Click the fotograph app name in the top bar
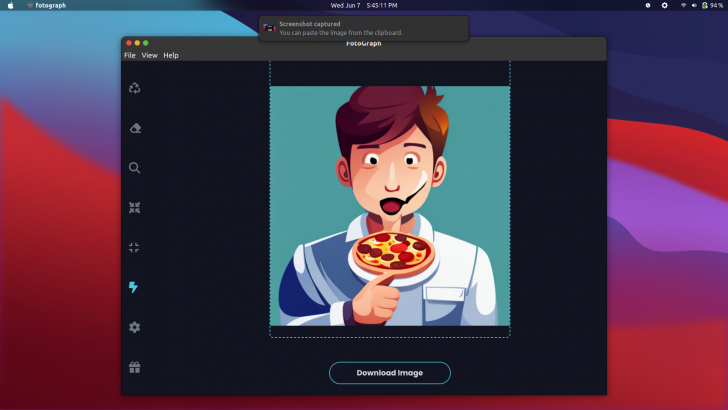 point(51,6)
